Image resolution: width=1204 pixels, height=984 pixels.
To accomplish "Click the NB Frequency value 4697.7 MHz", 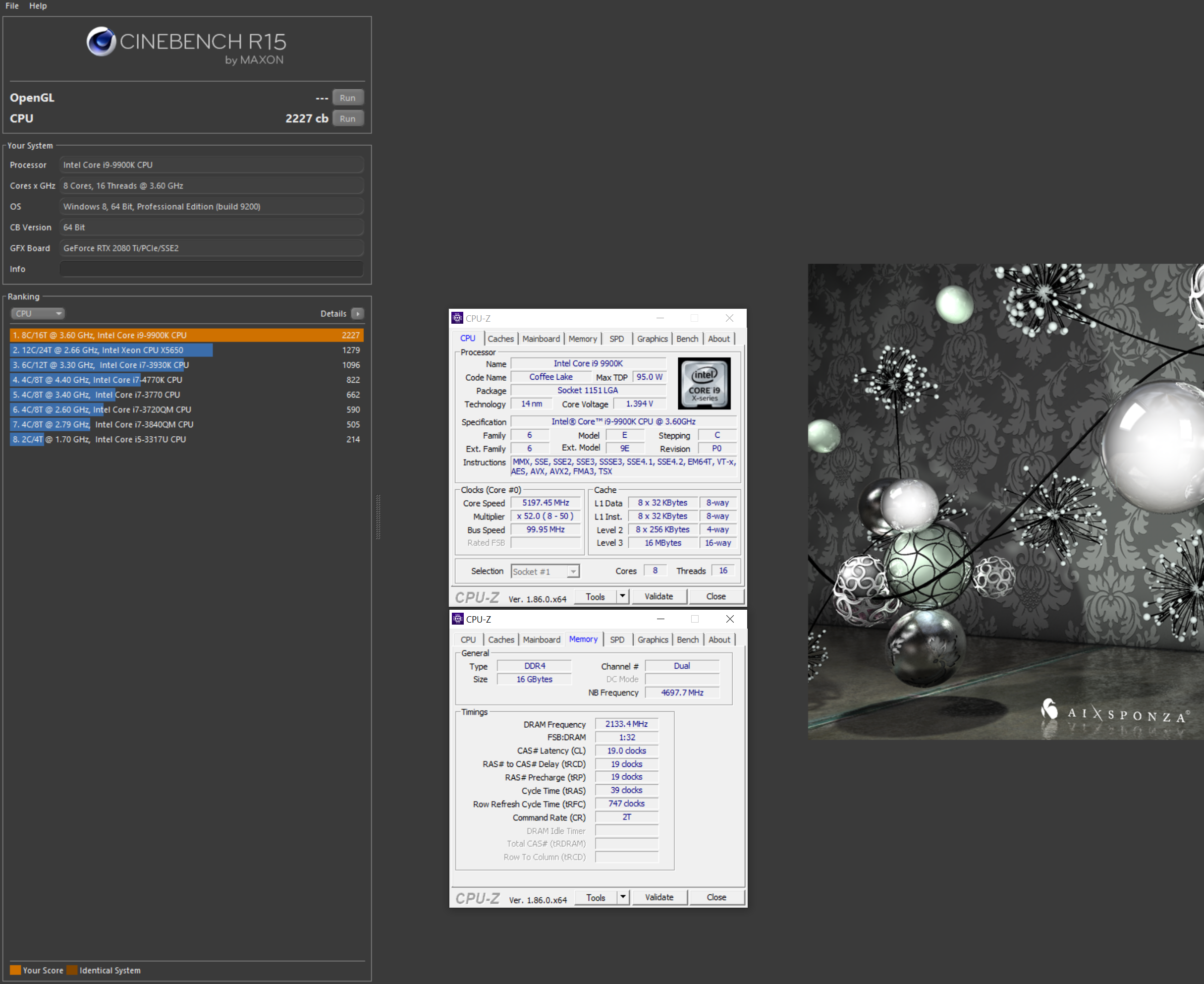I will pos(682,693).
